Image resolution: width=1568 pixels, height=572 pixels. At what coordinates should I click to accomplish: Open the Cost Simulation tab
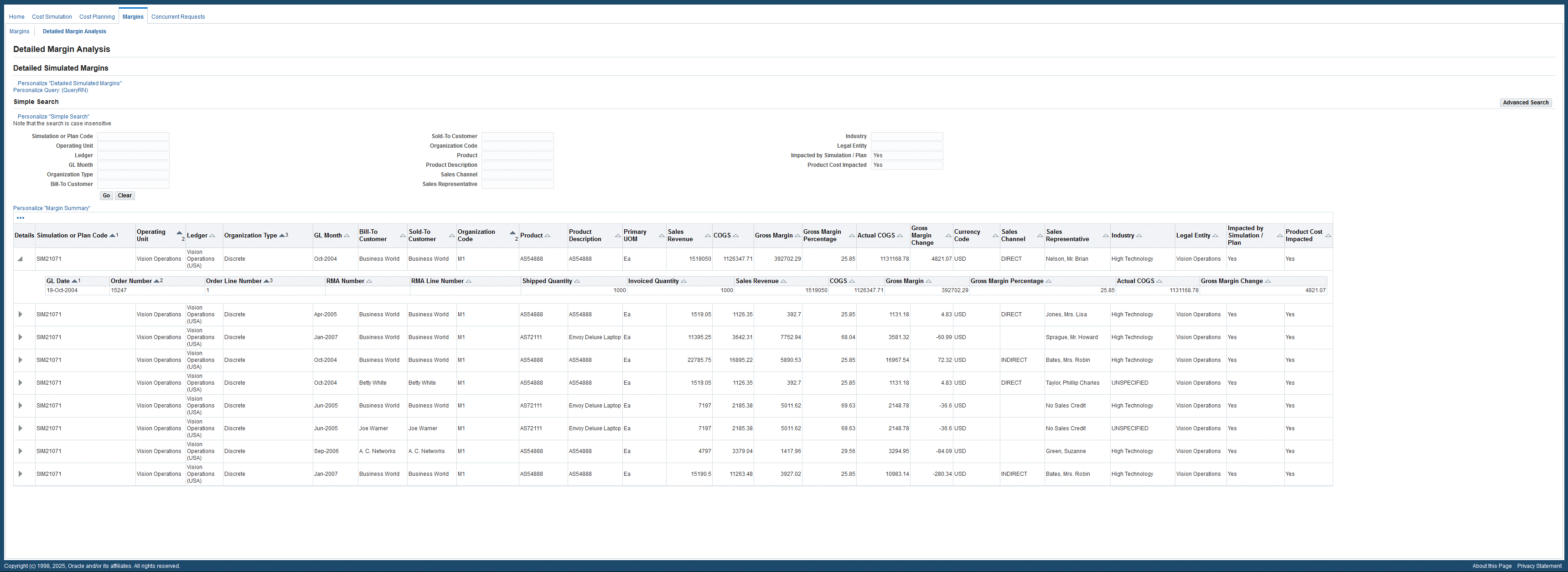pos(52,17)
